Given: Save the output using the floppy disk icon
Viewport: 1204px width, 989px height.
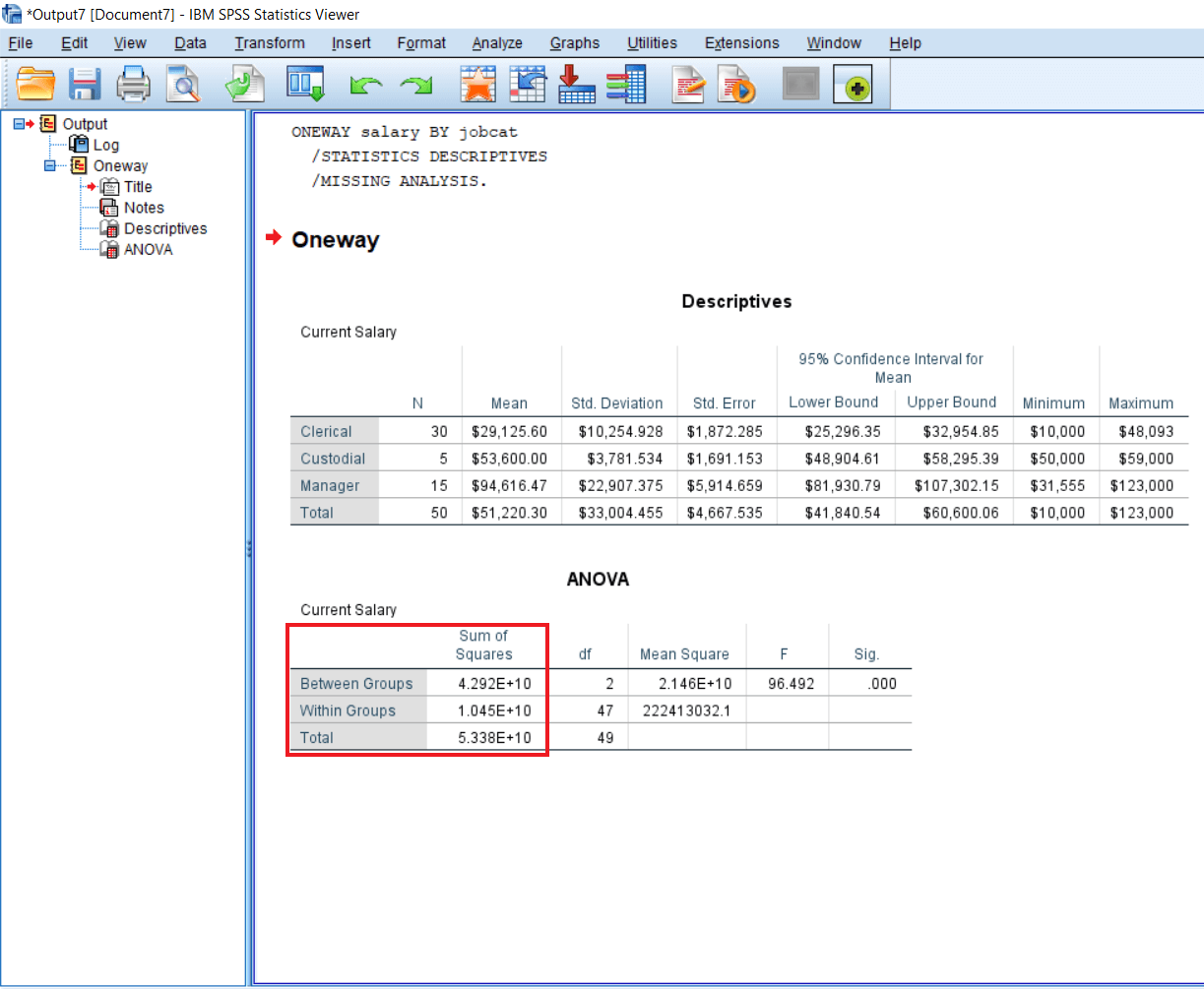Looking at the screenshot, I should click(85, 85).
